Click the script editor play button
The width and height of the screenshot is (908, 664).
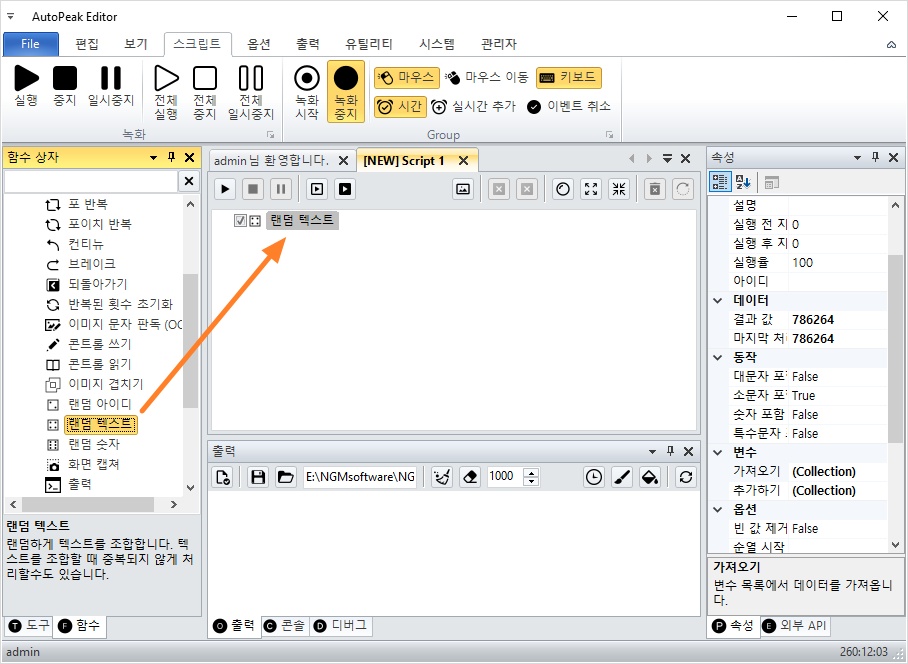pyautogui.click(x=225, y=189)
